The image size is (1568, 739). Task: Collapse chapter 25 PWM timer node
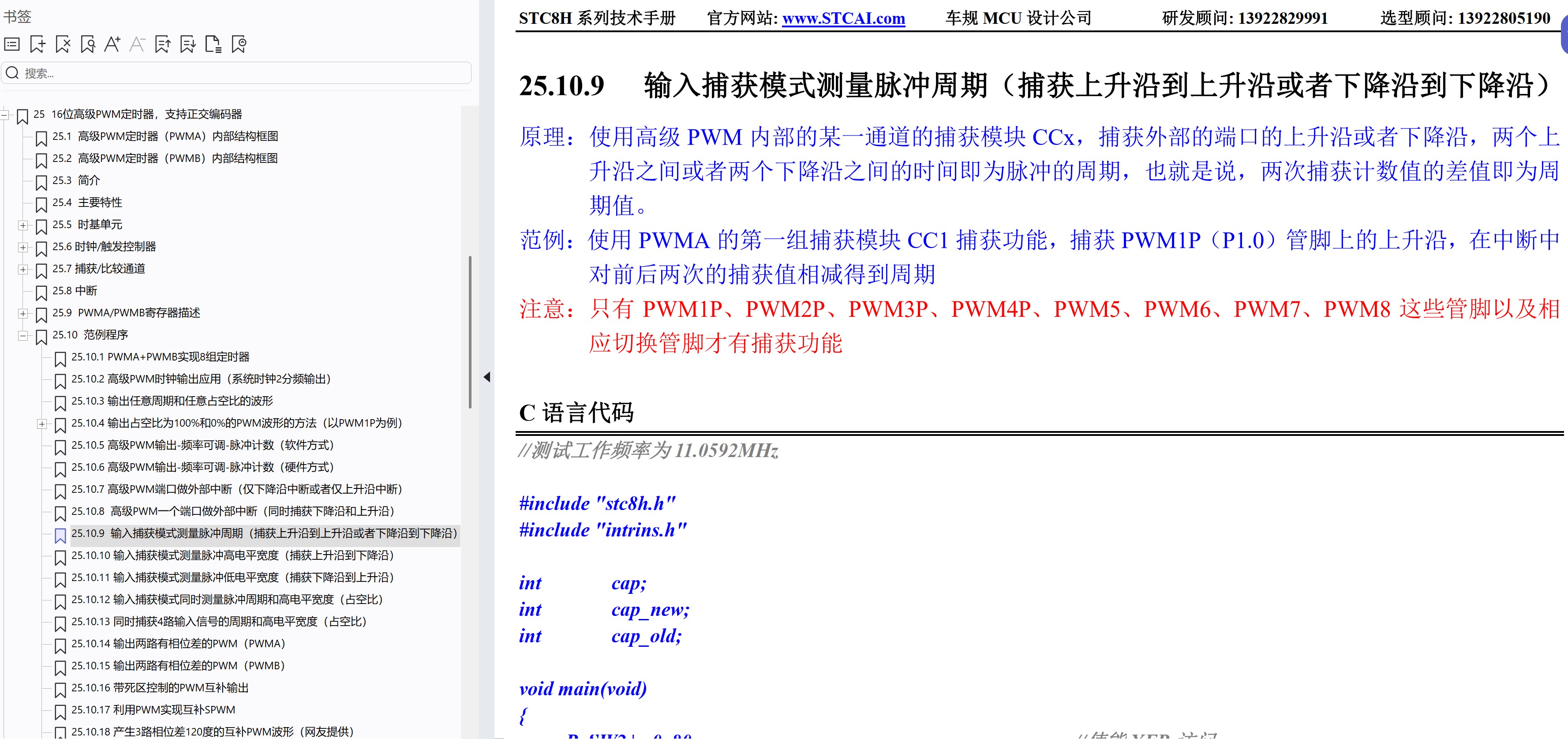[x=4, y=114]
